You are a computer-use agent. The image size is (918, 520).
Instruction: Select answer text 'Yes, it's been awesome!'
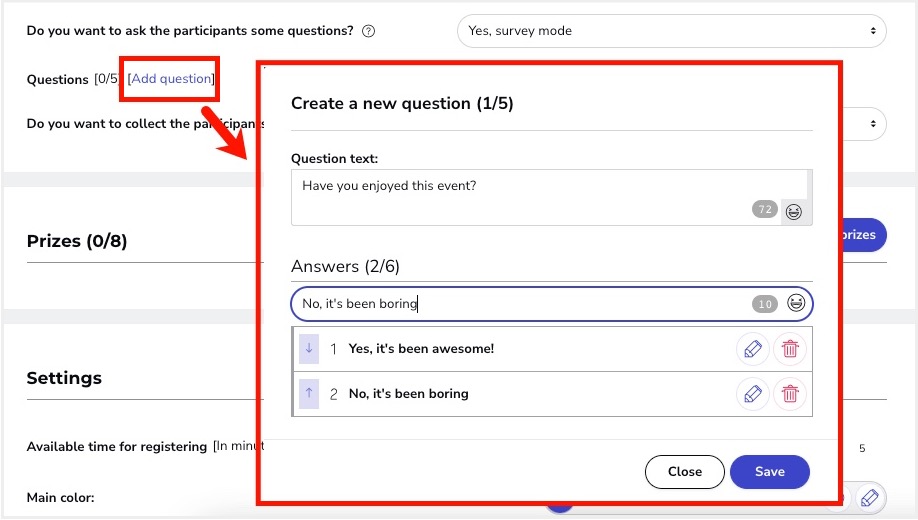[x=421, y=348]
